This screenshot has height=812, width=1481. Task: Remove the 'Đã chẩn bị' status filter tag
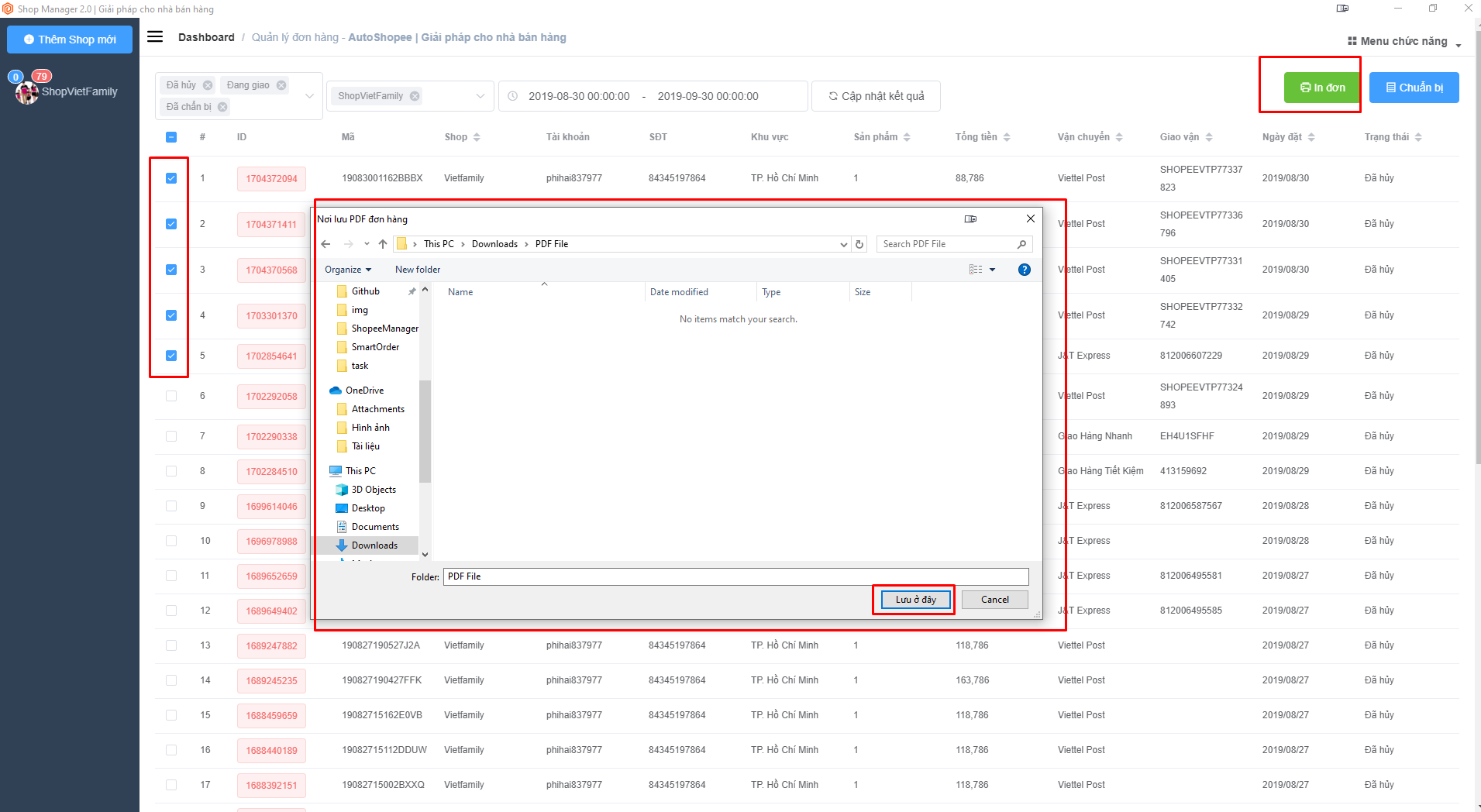point(222,107)
